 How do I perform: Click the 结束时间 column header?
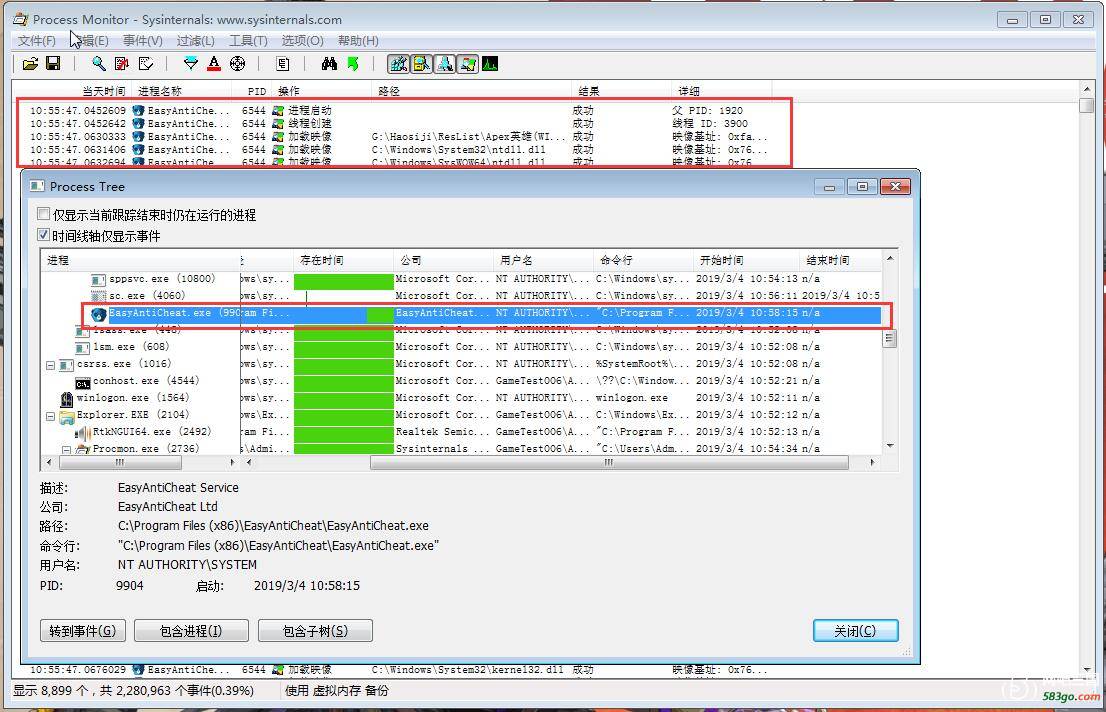tap(840, 260)
